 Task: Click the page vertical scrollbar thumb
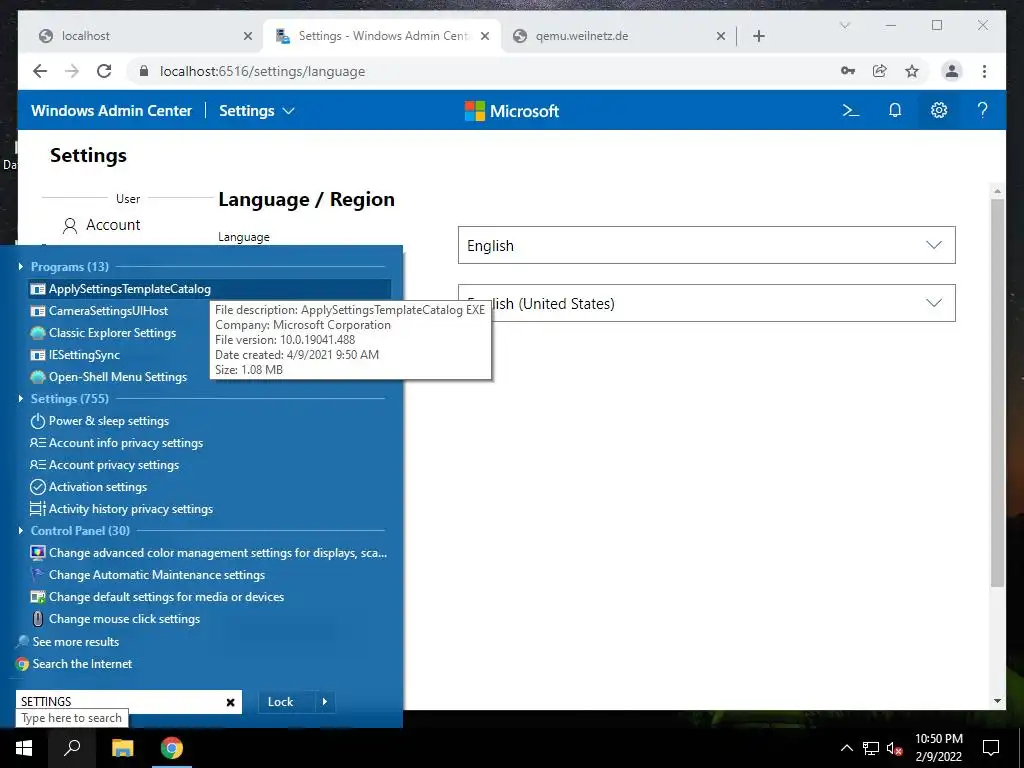coord(997,393)
